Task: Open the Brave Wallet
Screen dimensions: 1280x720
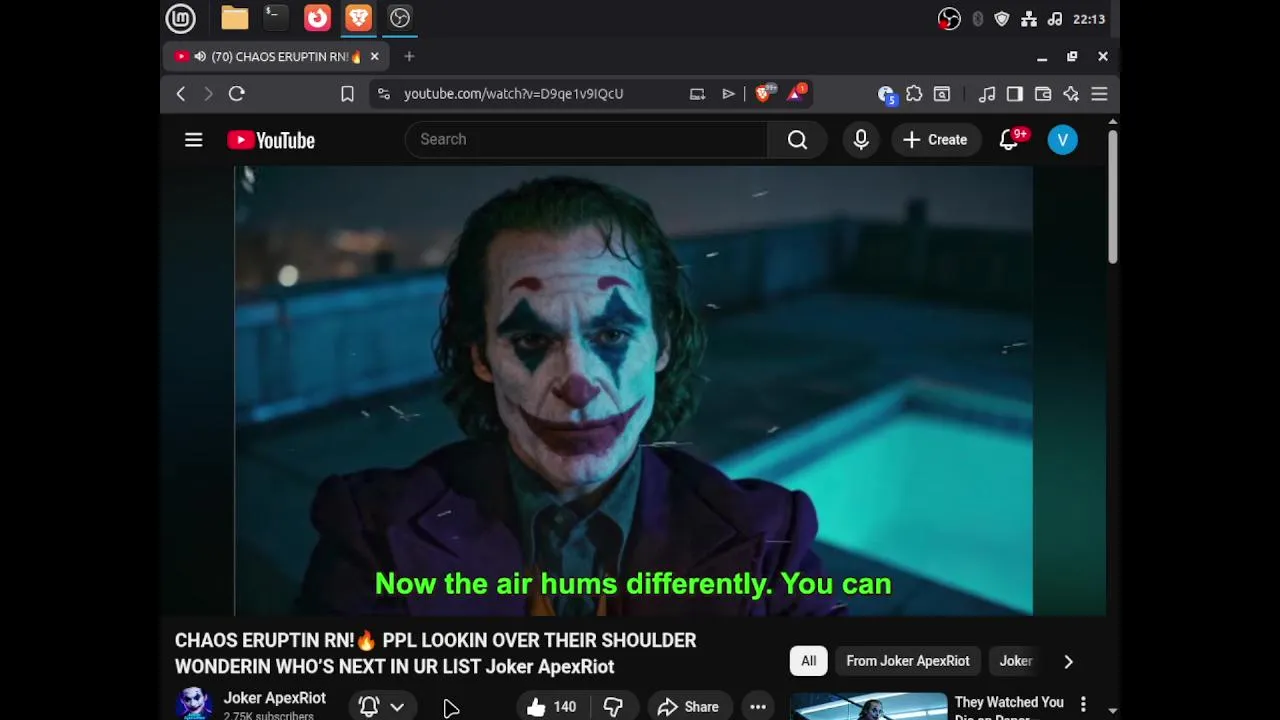Action: (x=1043, y=94)
